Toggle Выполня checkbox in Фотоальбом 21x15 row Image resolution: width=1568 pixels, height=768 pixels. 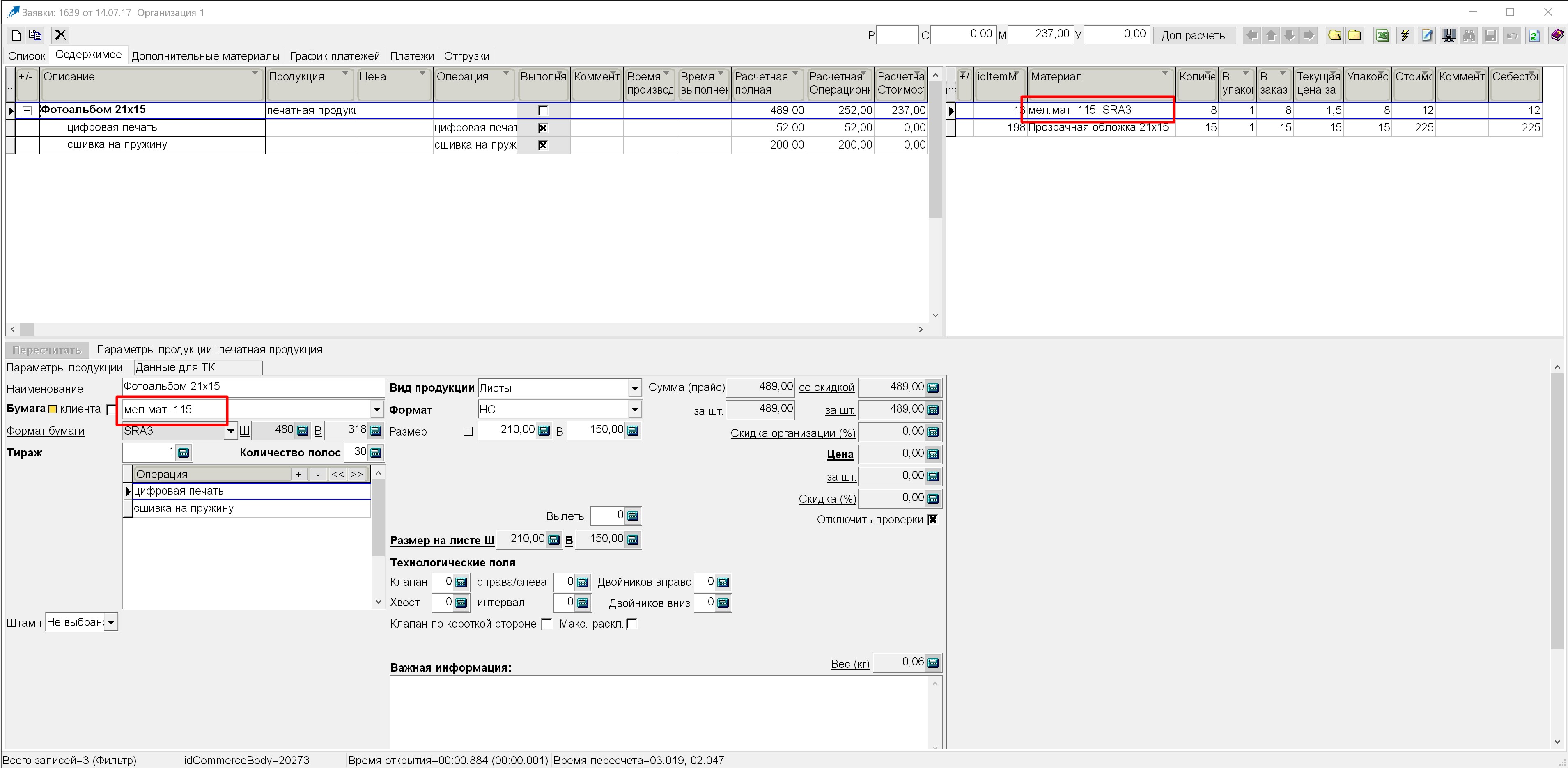[x=543, y=111]
